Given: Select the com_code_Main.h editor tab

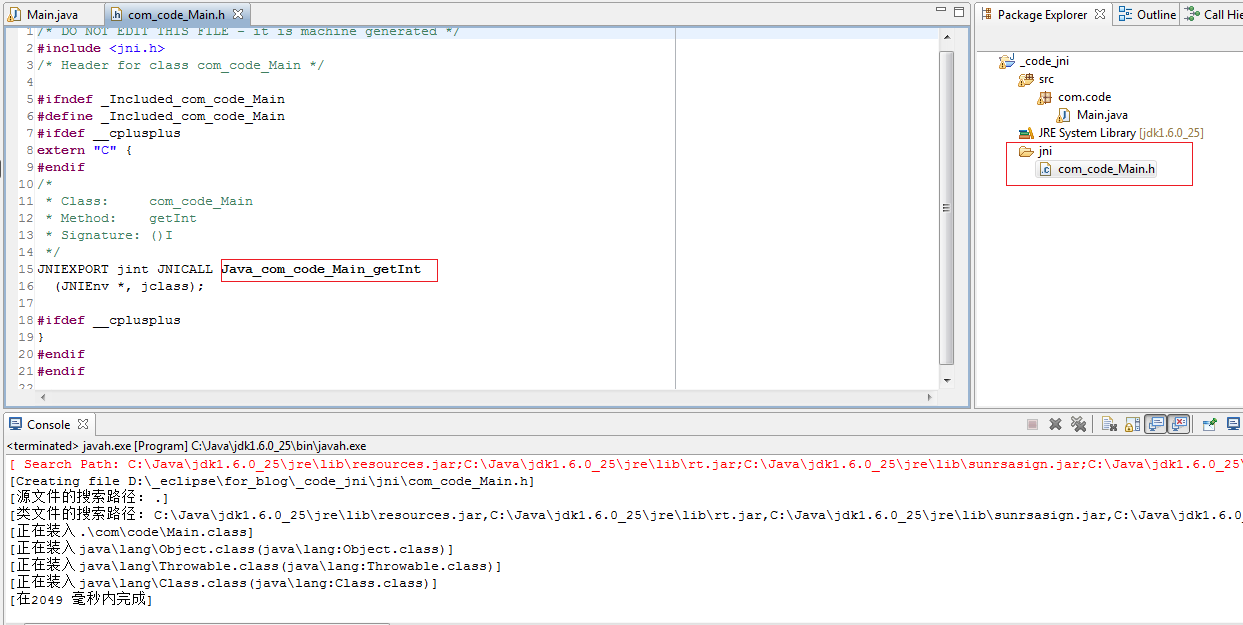Looking at the screenshot, I should (x=176, y=15).
